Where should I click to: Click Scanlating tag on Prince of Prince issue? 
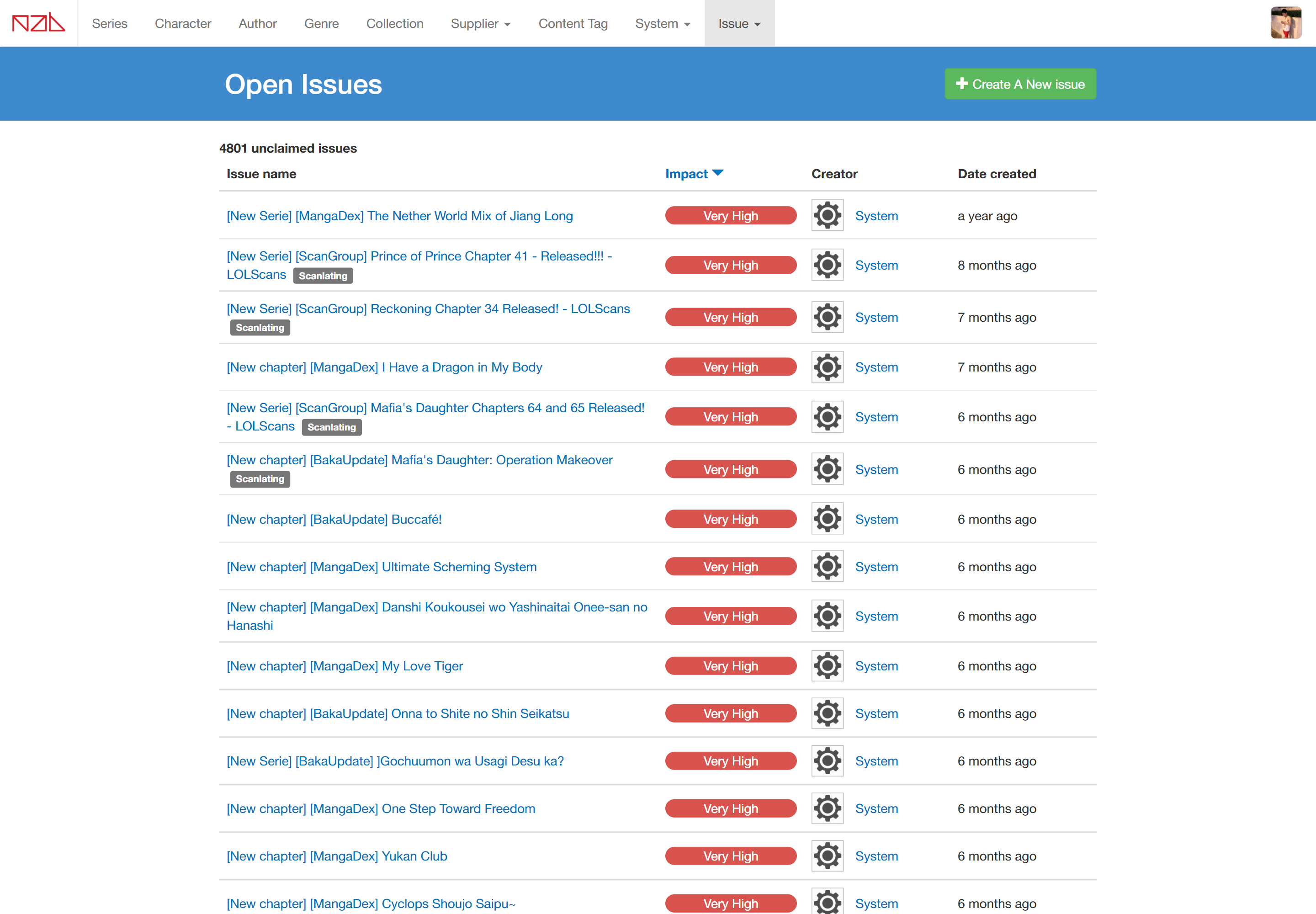coord(323,276)
